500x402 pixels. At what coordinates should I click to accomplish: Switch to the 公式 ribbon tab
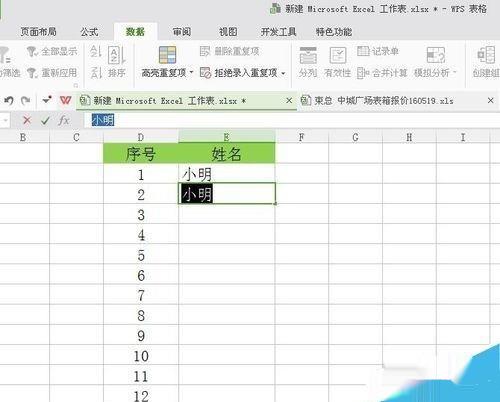(x=89, y=32)
